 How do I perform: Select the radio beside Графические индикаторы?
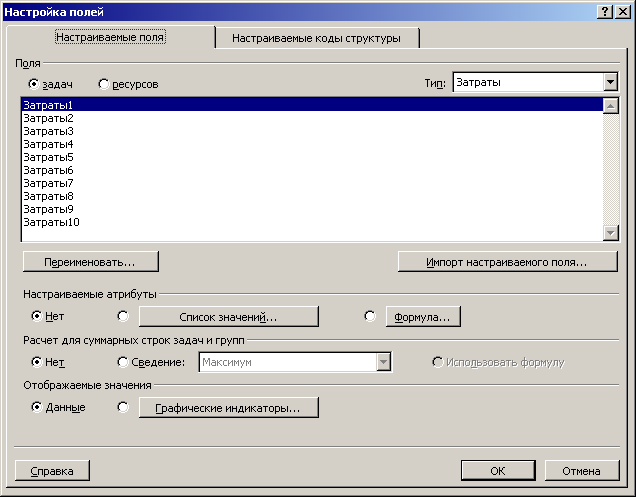click(x=123, y=407)
